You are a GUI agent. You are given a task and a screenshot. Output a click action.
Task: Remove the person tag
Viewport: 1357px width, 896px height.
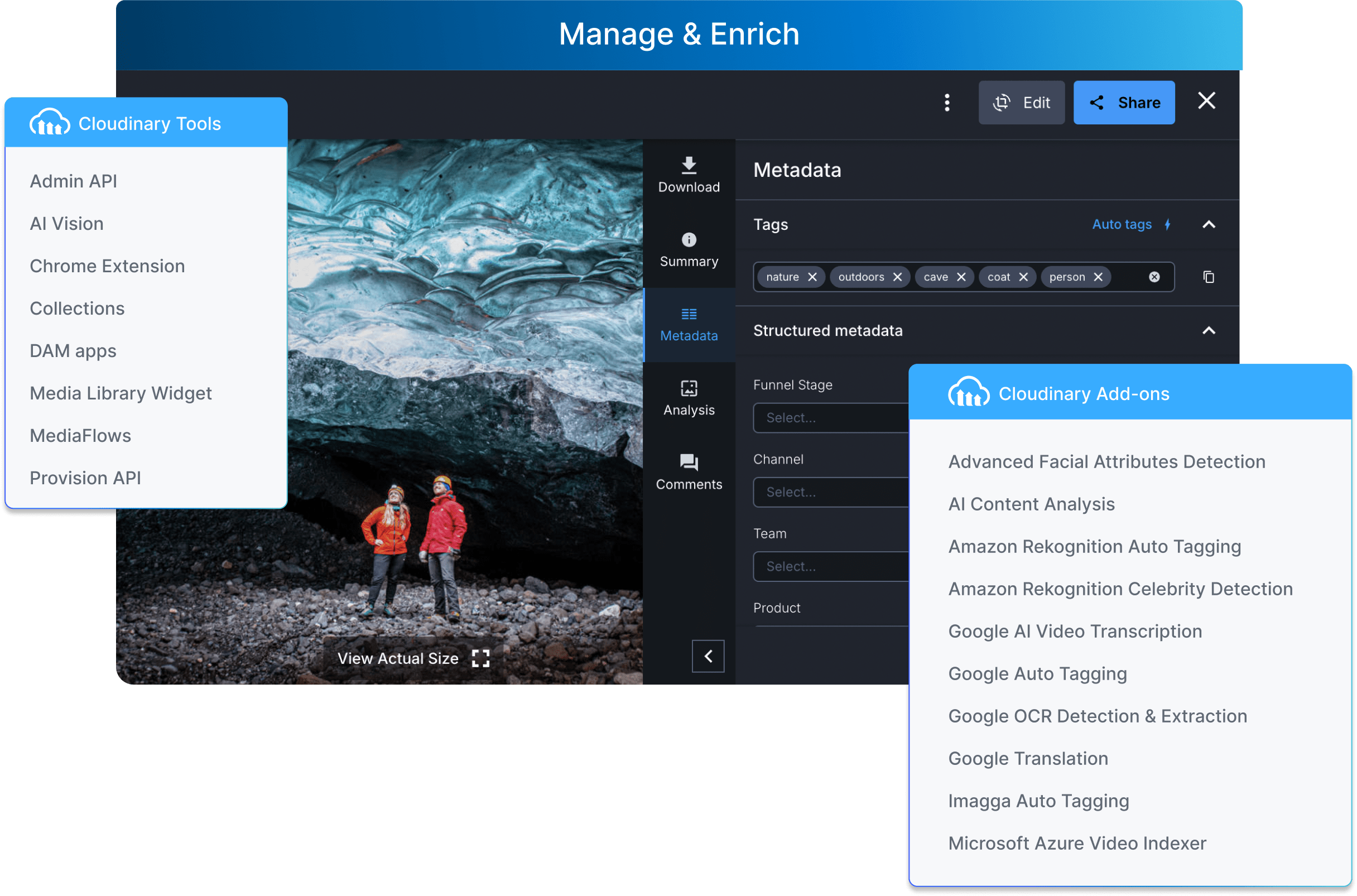pyautogui.click(x=1098, y=277)
